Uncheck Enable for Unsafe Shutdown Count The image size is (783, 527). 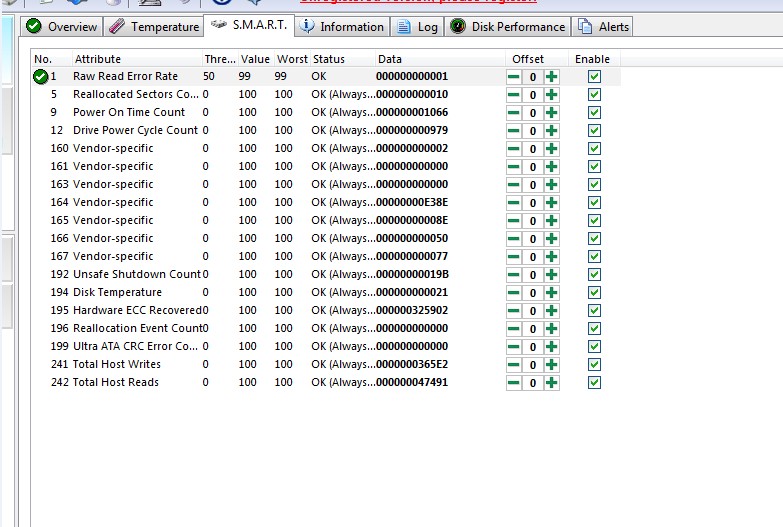(x=594, y=274)
